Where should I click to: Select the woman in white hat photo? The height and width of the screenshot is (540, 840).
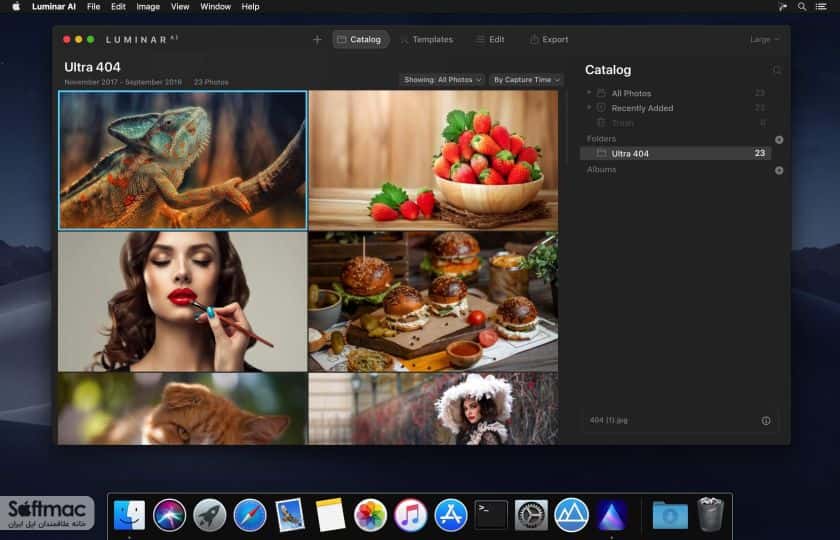point(433,409)
